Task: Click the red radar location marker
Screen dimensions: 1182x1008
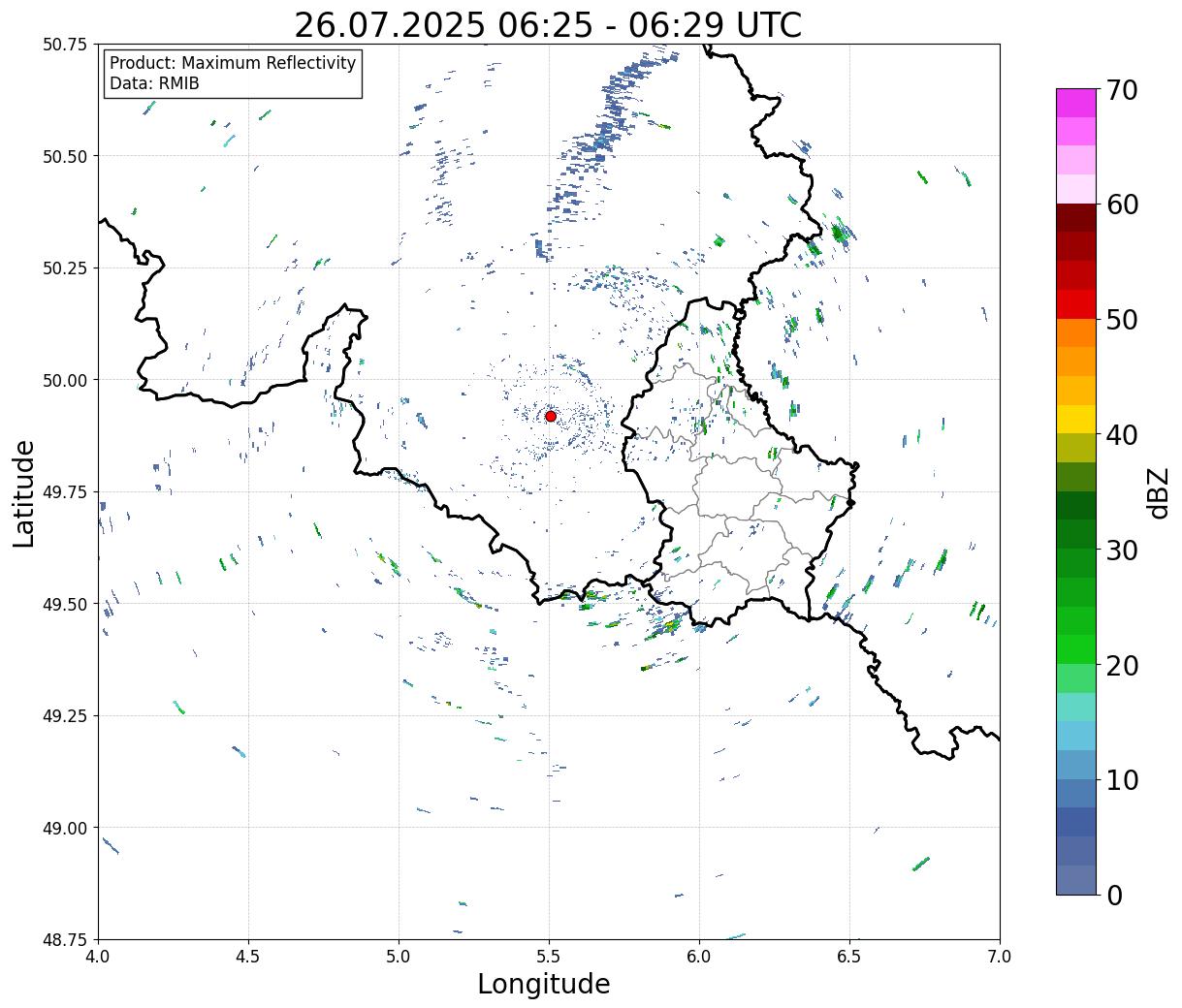Action: 550,416
